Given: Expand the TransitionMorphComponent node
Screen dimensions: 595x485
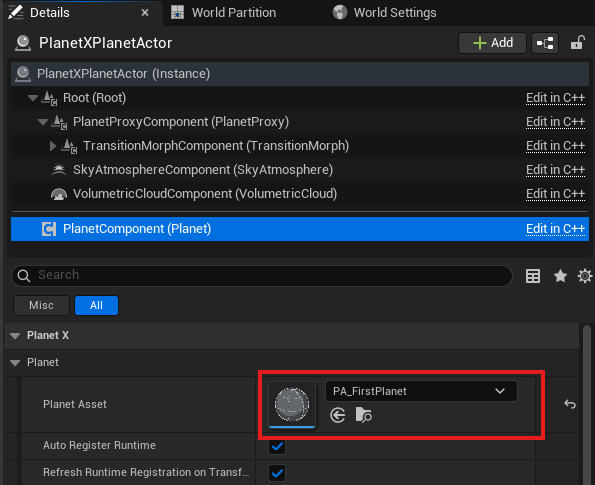Looking at the screenshot, I should pos(53,146).
